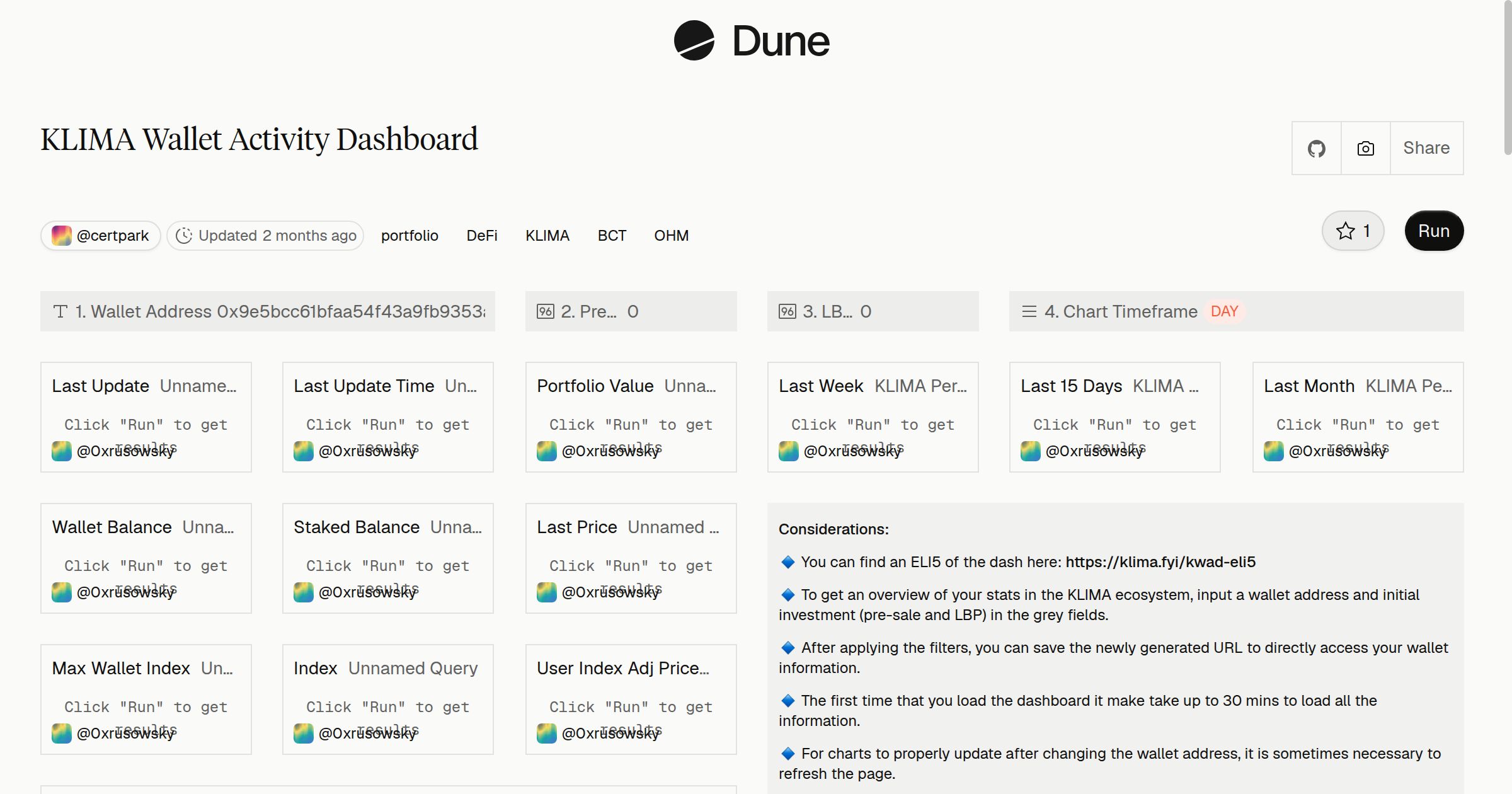Select the BCT tag
Screen dimensions: 1512x794
[612, 236]
